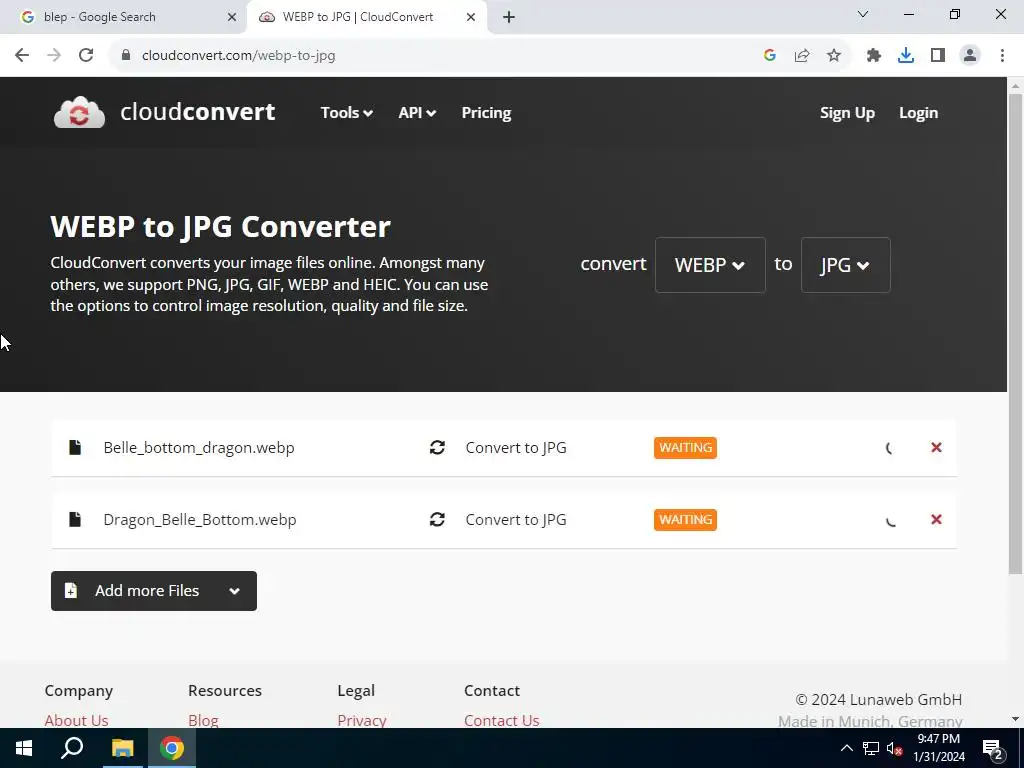Click Login in the header

point(918,112)
